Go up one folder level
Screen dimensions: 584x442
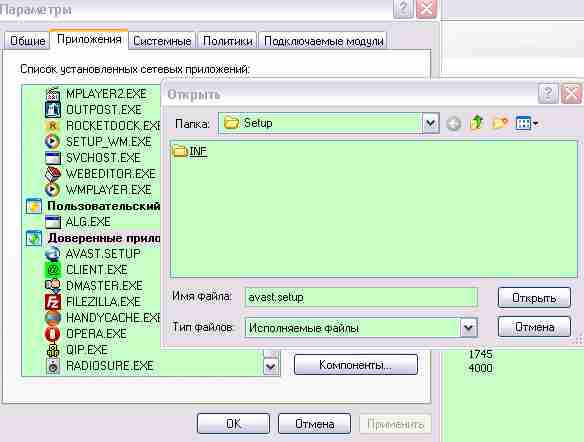(x=477, y=123)
